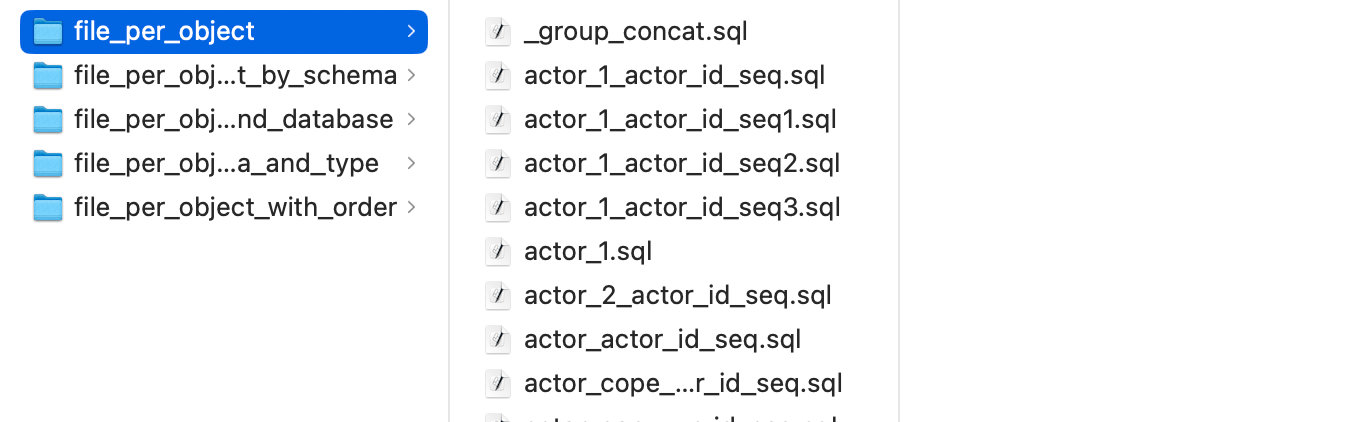Expand the file_per_obj...t_by_schema folder chevron
This screenshot has height=422, width=1348.
pos(411,76)
